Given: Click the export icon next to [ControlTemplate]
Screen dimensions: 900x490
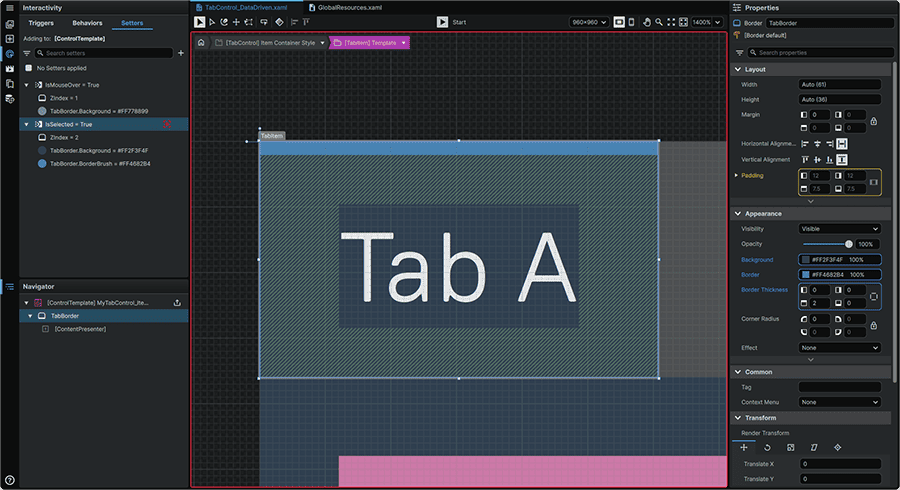Looking at the screenshot, I should pyautogui.click(x=177, y=302).
